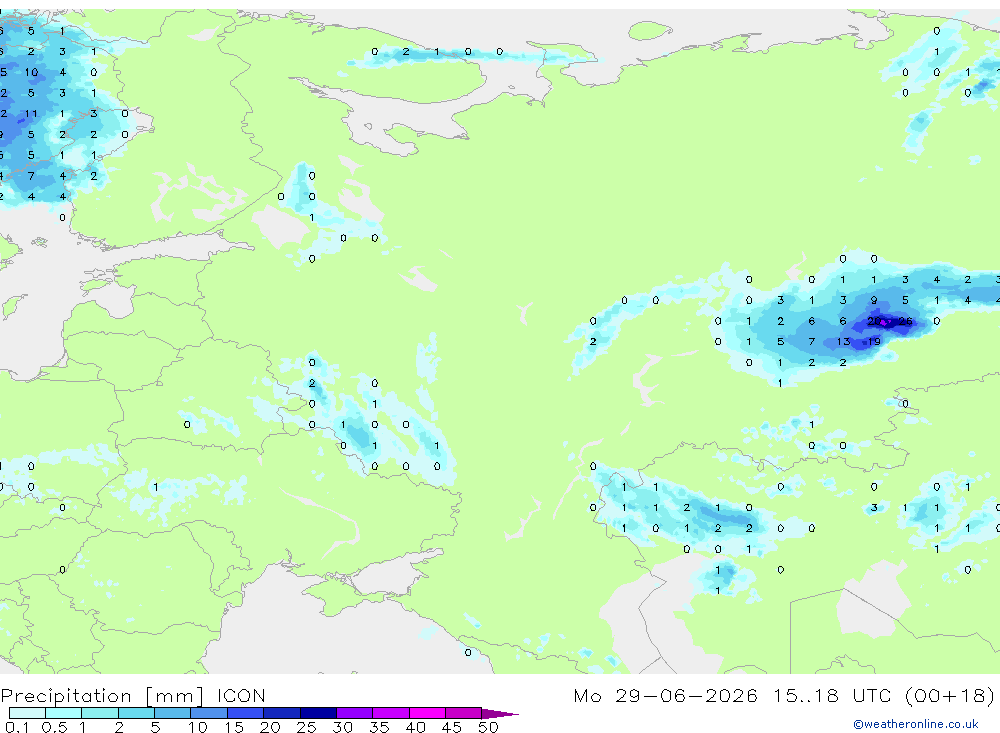Click the arrow tip beyond 50 mm on legend
Screen dimensions: 1000x733
501,713
